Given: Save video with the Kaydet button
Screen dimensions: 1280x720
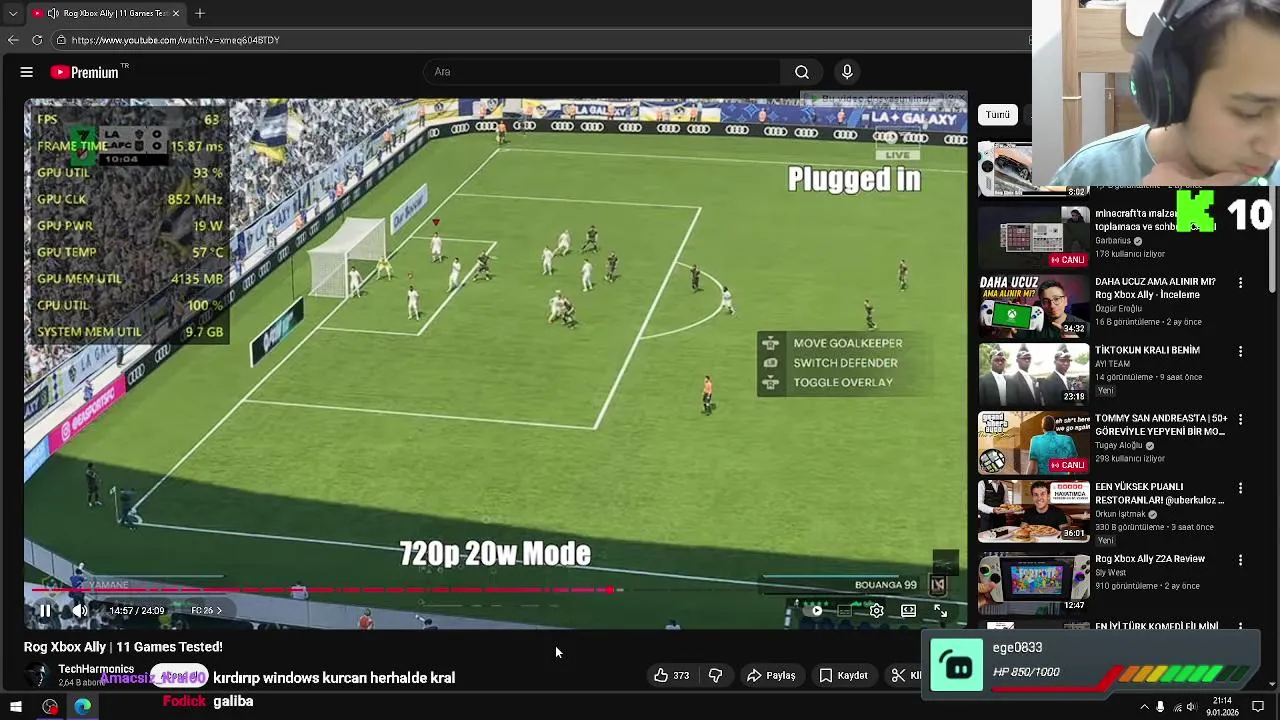Looking at the screenshot, I should point(843,676).
